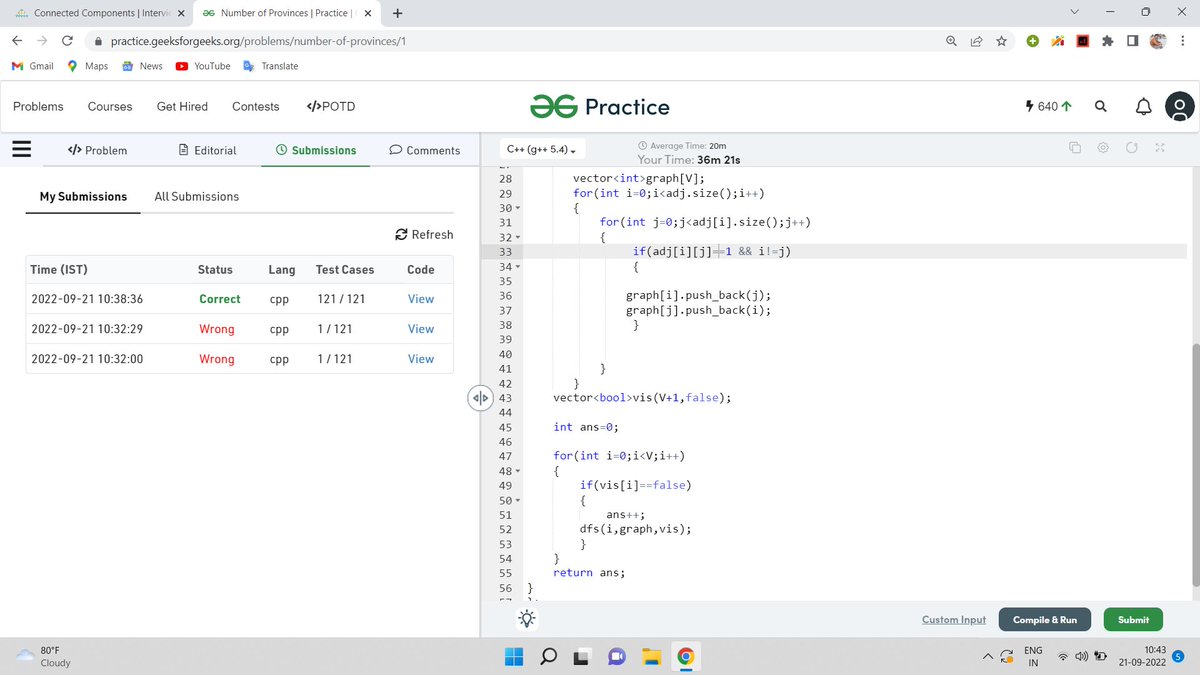Viewport: 1200px width, 675px height.
Task: Collapse code fold at line 30
Action: click(x=518, y=207)
